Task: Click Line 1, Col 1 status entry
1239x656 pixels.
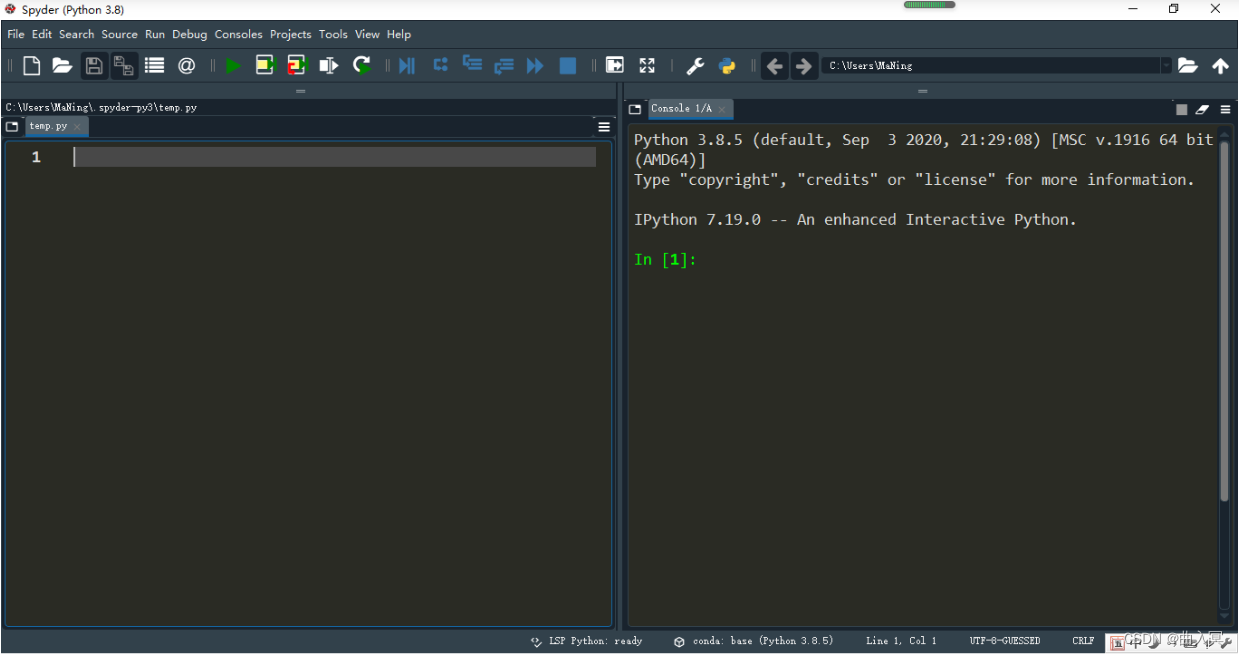Action: 902,641
